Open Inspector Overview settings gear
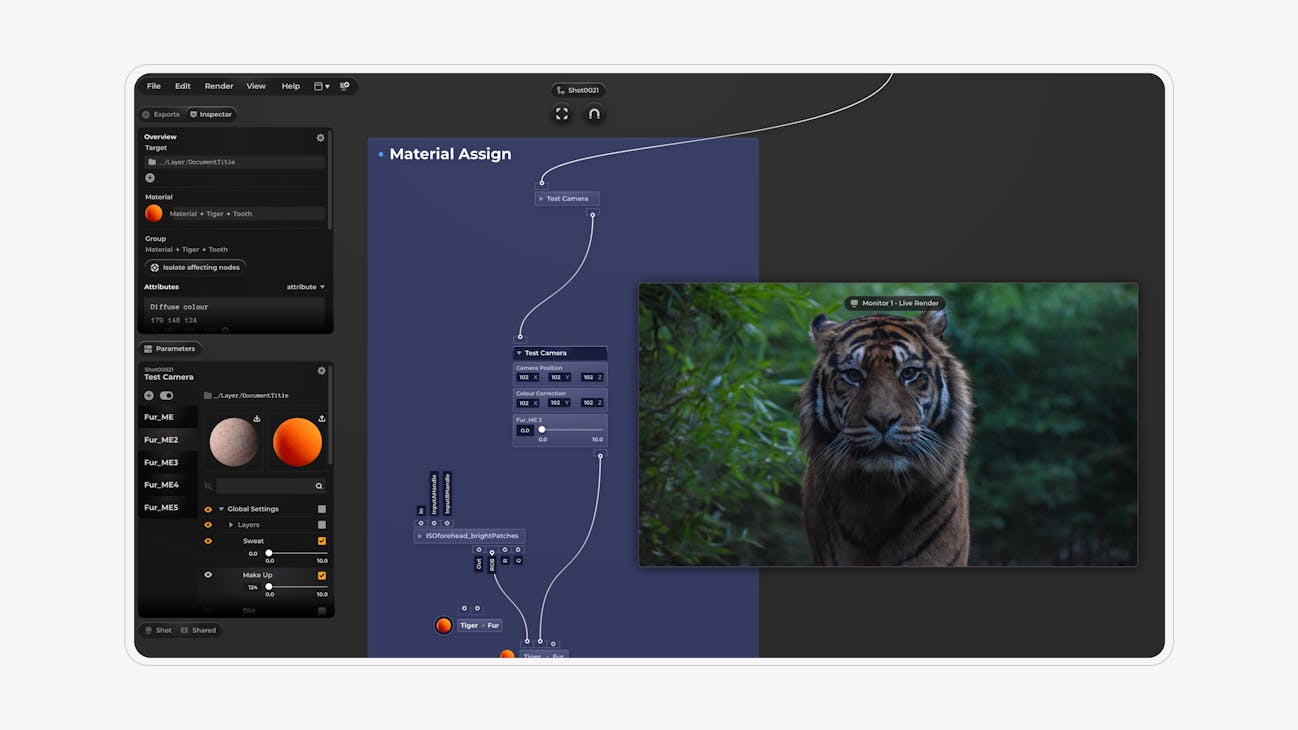Viewport: 1298px width, 730px height. coord(320,138)
